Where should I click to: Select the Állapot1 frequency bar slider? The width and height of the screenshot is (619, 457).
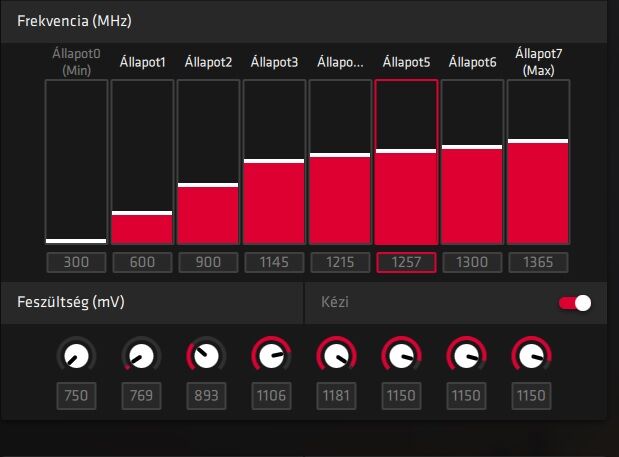(142, 162)
